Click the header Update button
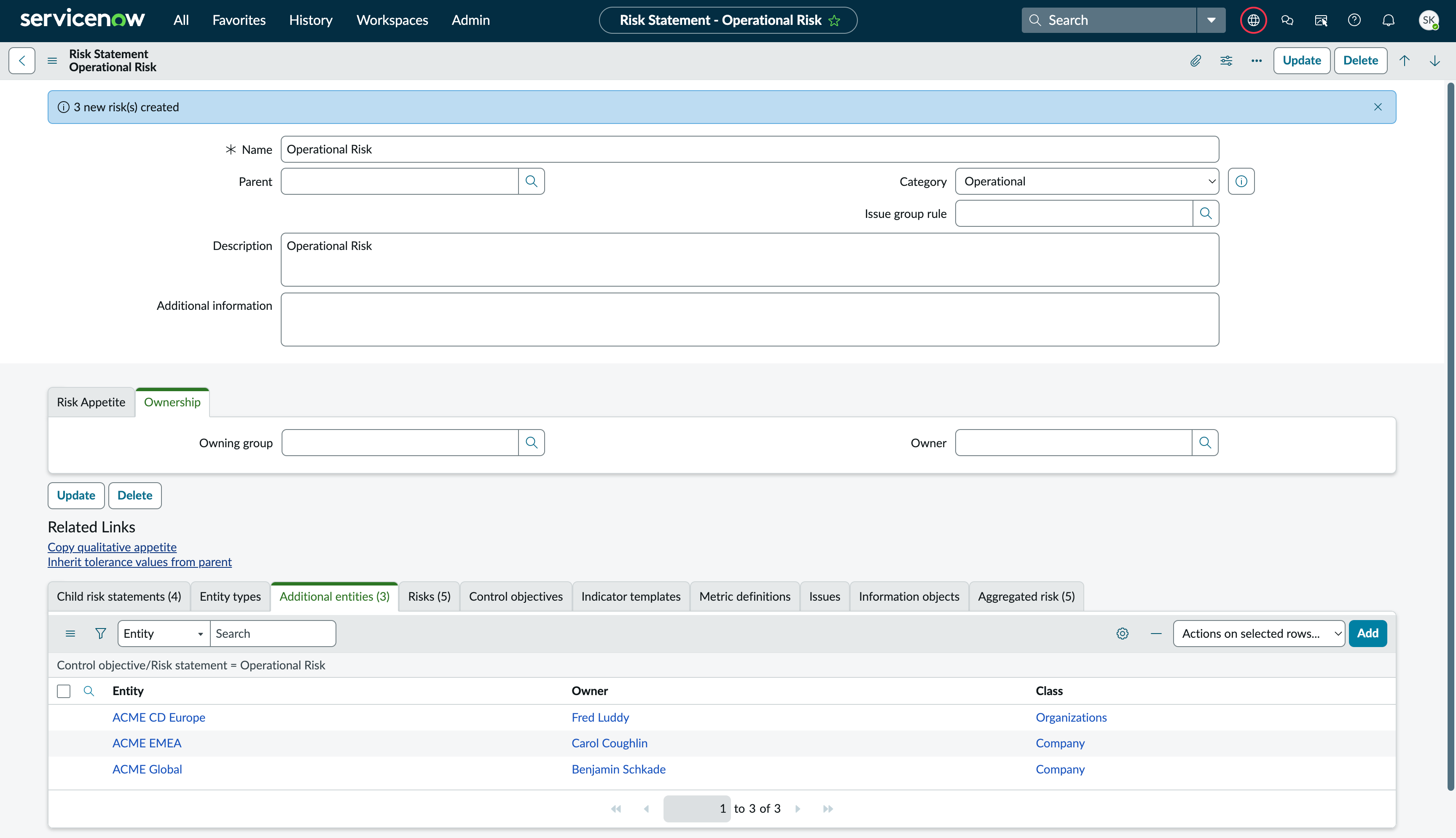This screenshot has height=838, width=1456. [x=1302, y=60]
